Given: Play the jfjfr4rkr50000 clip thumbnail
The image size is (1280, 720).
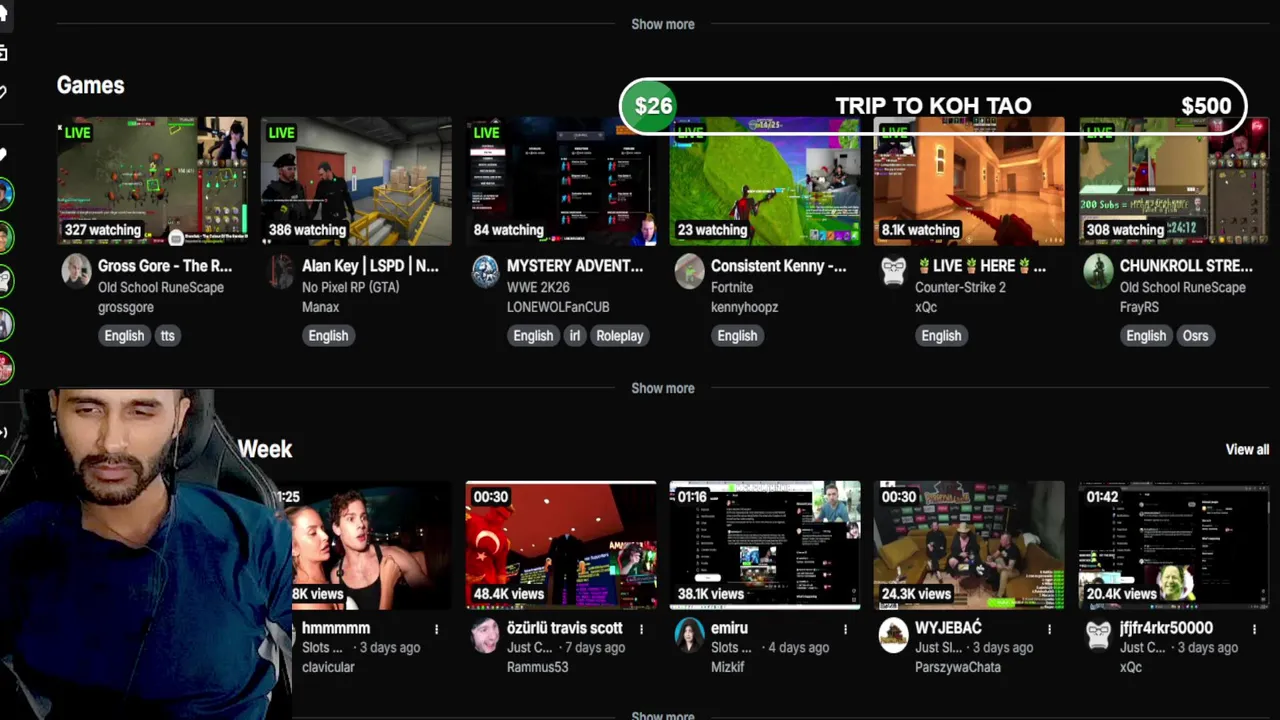Looking at the screenshot, I should tap(1173, 545).
